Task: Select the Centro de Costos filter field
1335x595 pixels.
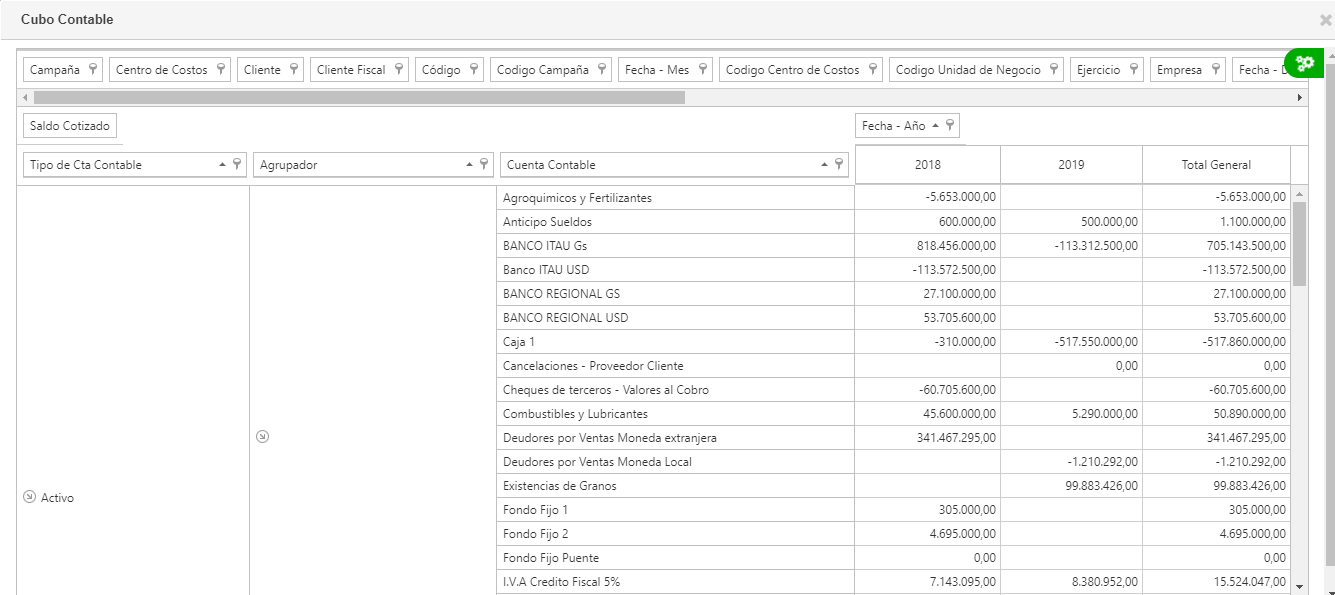Action: pyautogui.click(x=169, y=70)
